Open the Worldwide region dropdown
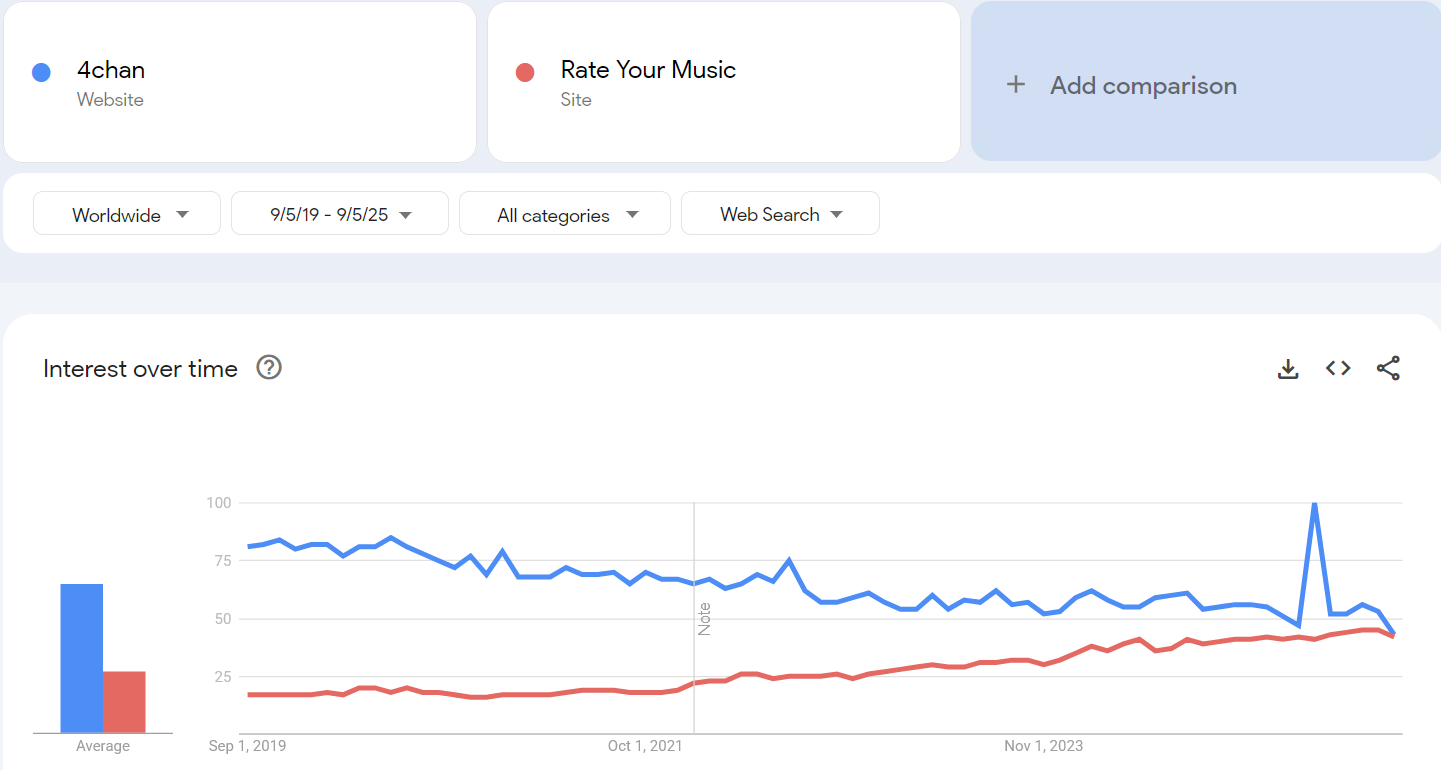This screenshot has width=1441, height=770. 127,214
